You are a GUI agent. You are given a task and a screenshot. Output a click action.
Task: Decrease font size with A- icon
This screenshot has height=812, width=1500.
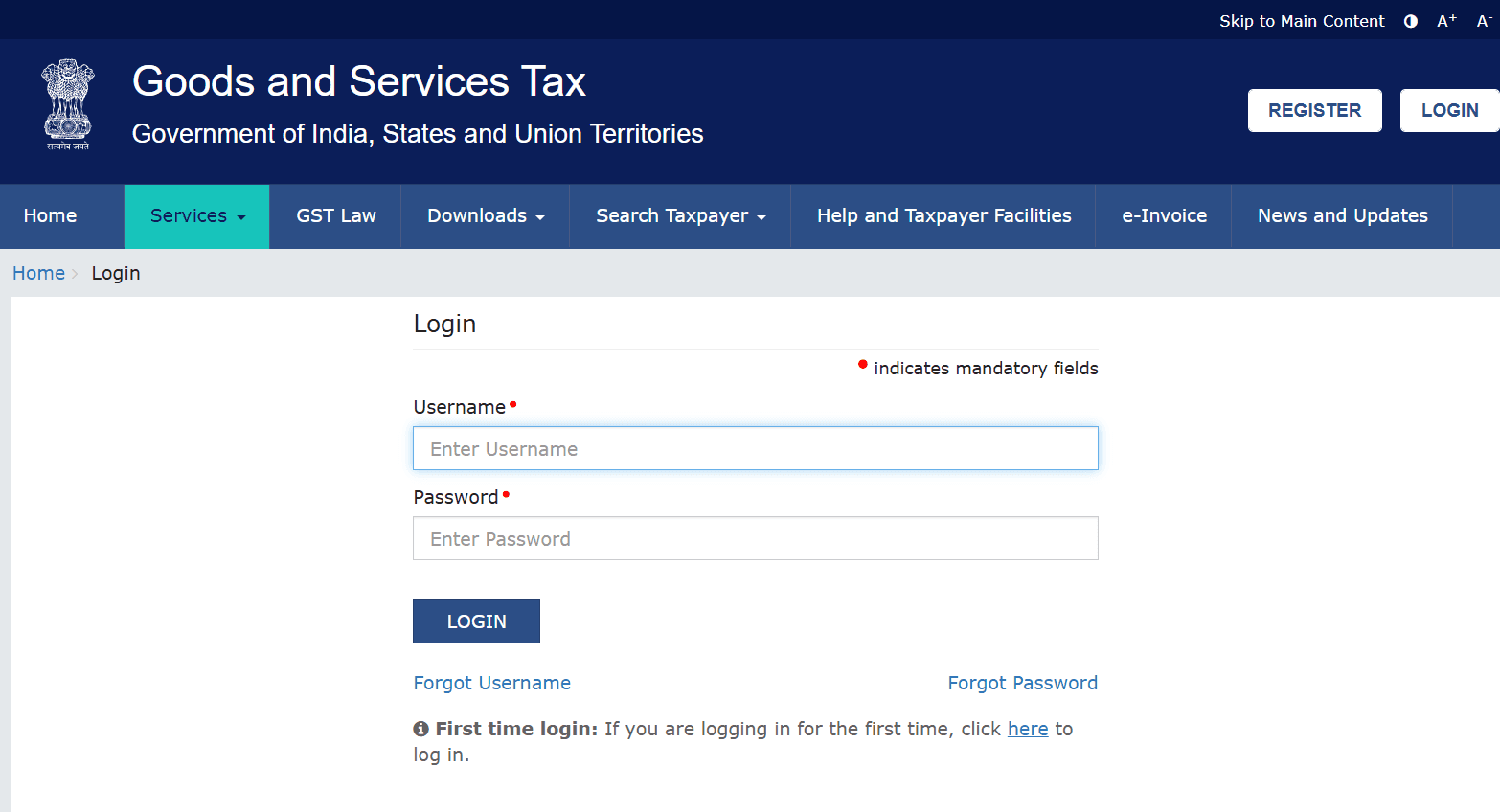point(1483,20)
